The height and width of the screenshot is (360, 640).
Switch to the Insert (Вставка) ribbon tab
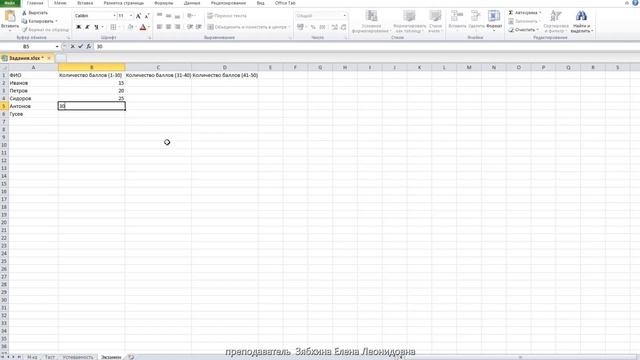tap(85, 3)
